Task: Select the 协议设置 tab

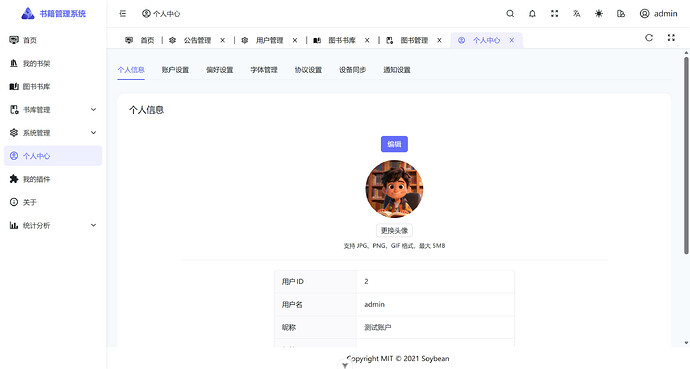Action: point(308,70)
